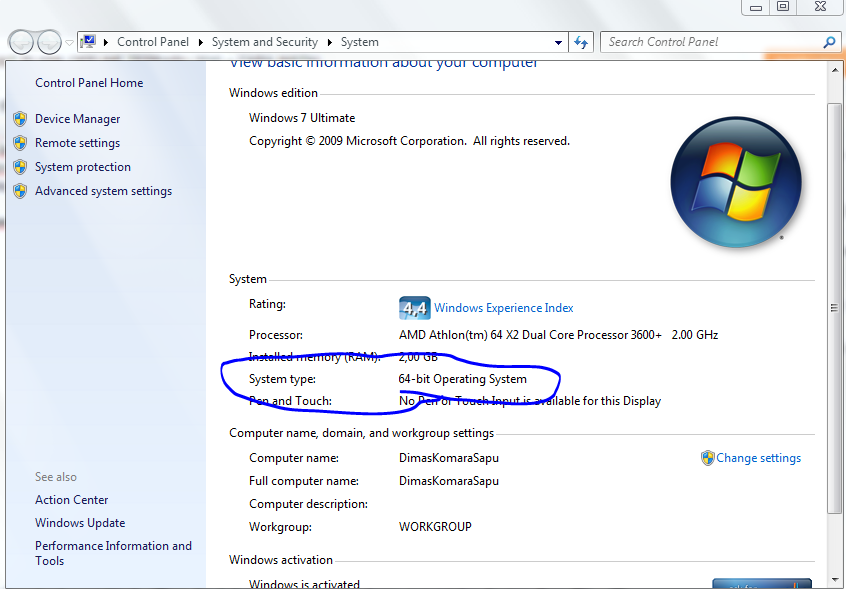Click the computer icon in address bar

pos(88,42)
